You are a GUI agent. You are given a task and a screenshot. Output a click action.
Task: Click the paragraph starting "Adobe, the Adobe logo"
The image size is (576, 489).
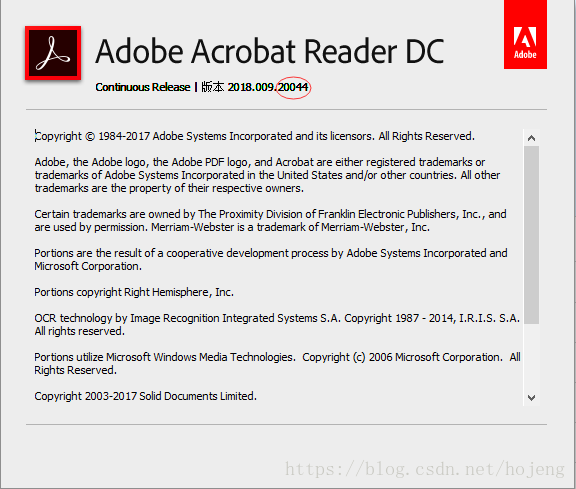(x=267, y=175)
